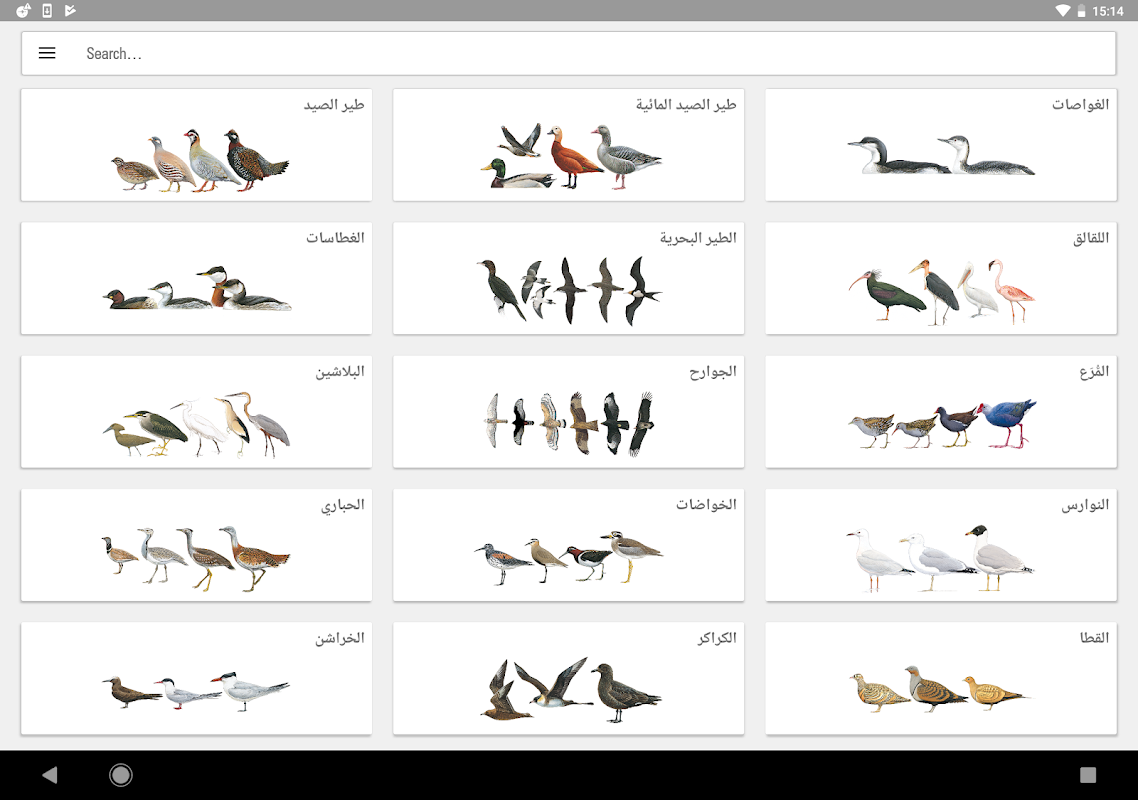Tap the recent apps square button
Image resolution: width=1138 pixels, height=800 pixels.
[x=1088, y=775]
